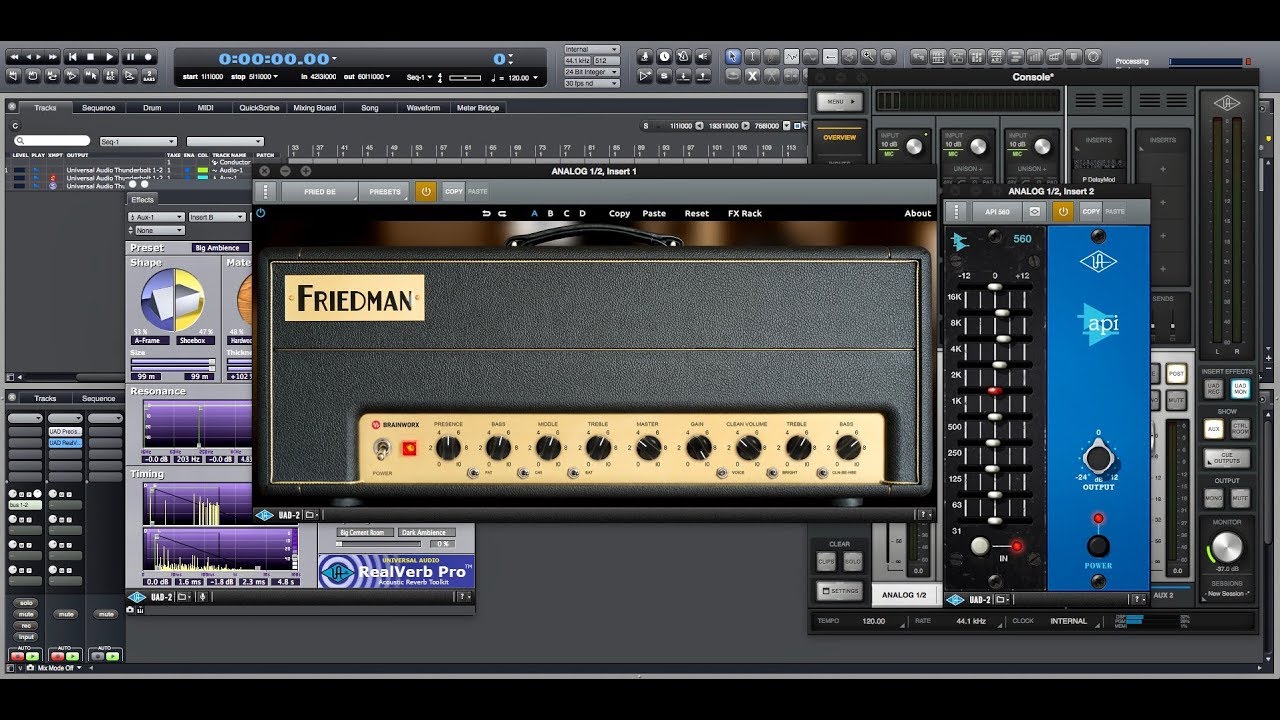Click FX Rack in Friedman plugin

coord(745,213)
